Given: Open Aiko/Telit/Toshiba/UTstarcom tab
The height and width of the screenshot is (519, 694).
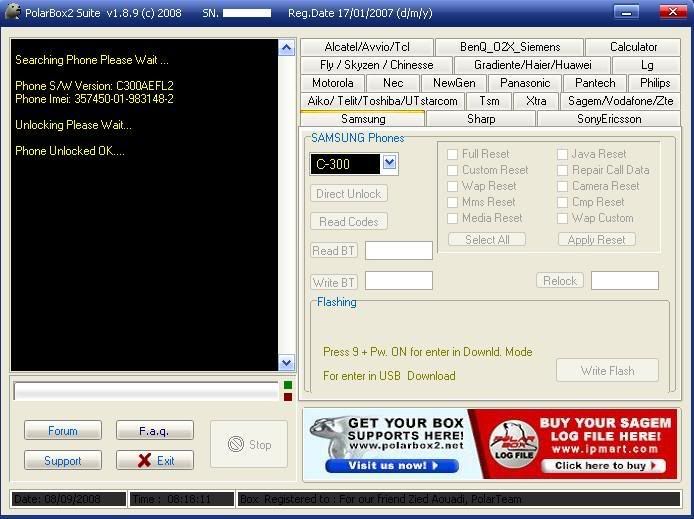Looking at the screenshot, I should tap(382, 101).
